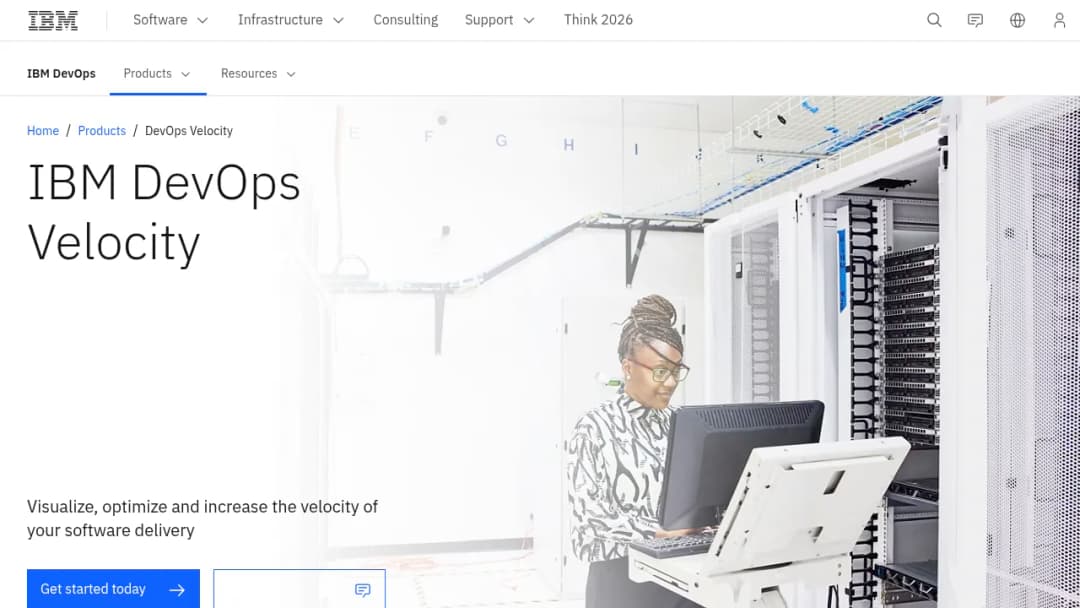
Task: Expand the Infrastructure menu
Action: (x=291, y=20)
